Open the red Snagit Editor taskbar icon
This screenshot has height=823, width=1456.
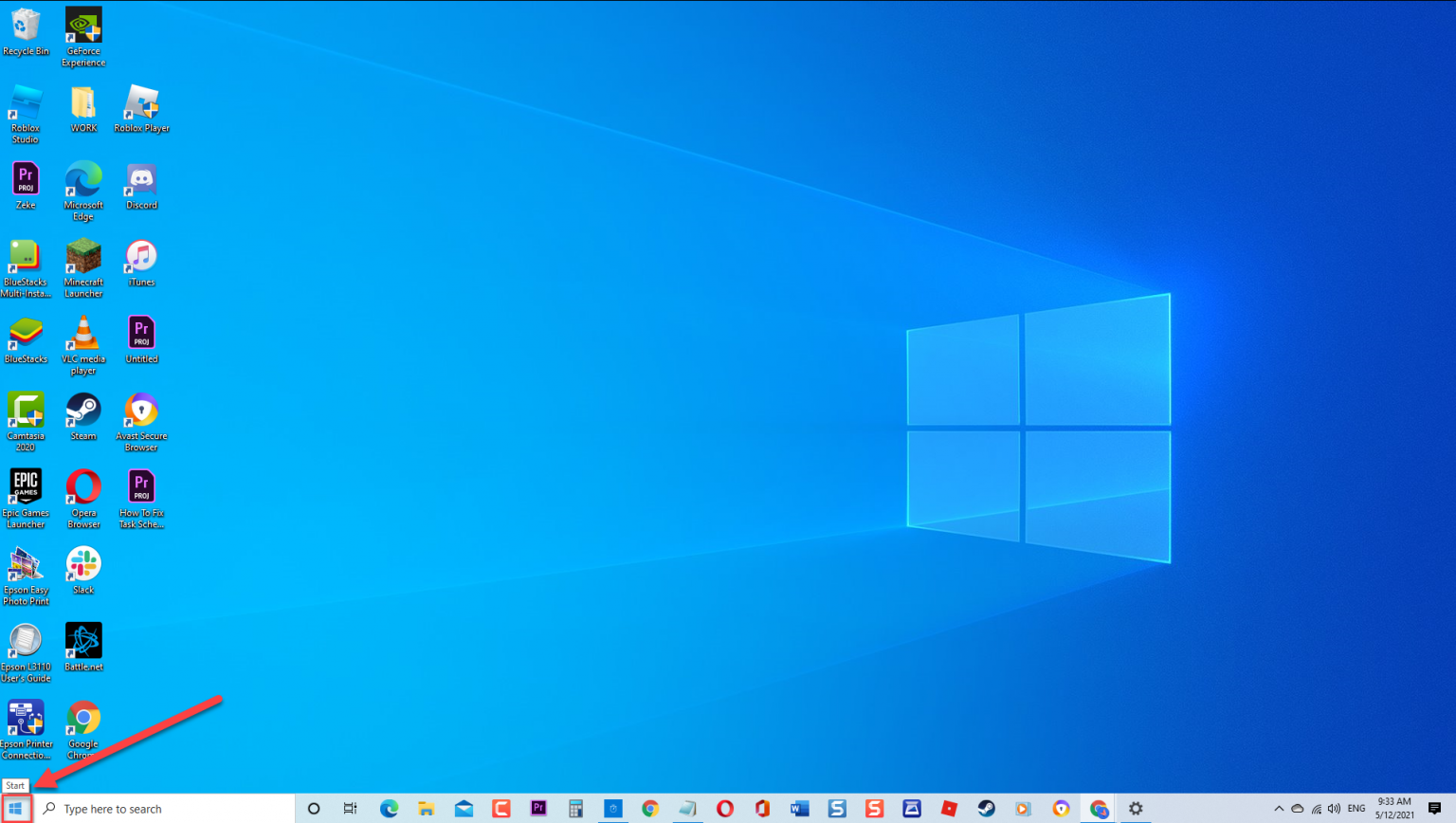click(x=875, y=809)
